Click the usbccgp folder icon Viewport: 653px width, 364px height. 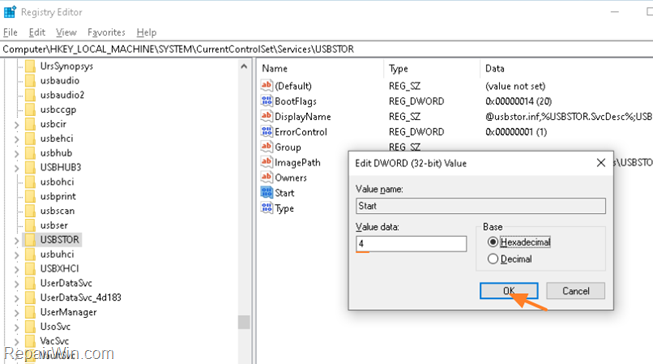coord(30,110)
